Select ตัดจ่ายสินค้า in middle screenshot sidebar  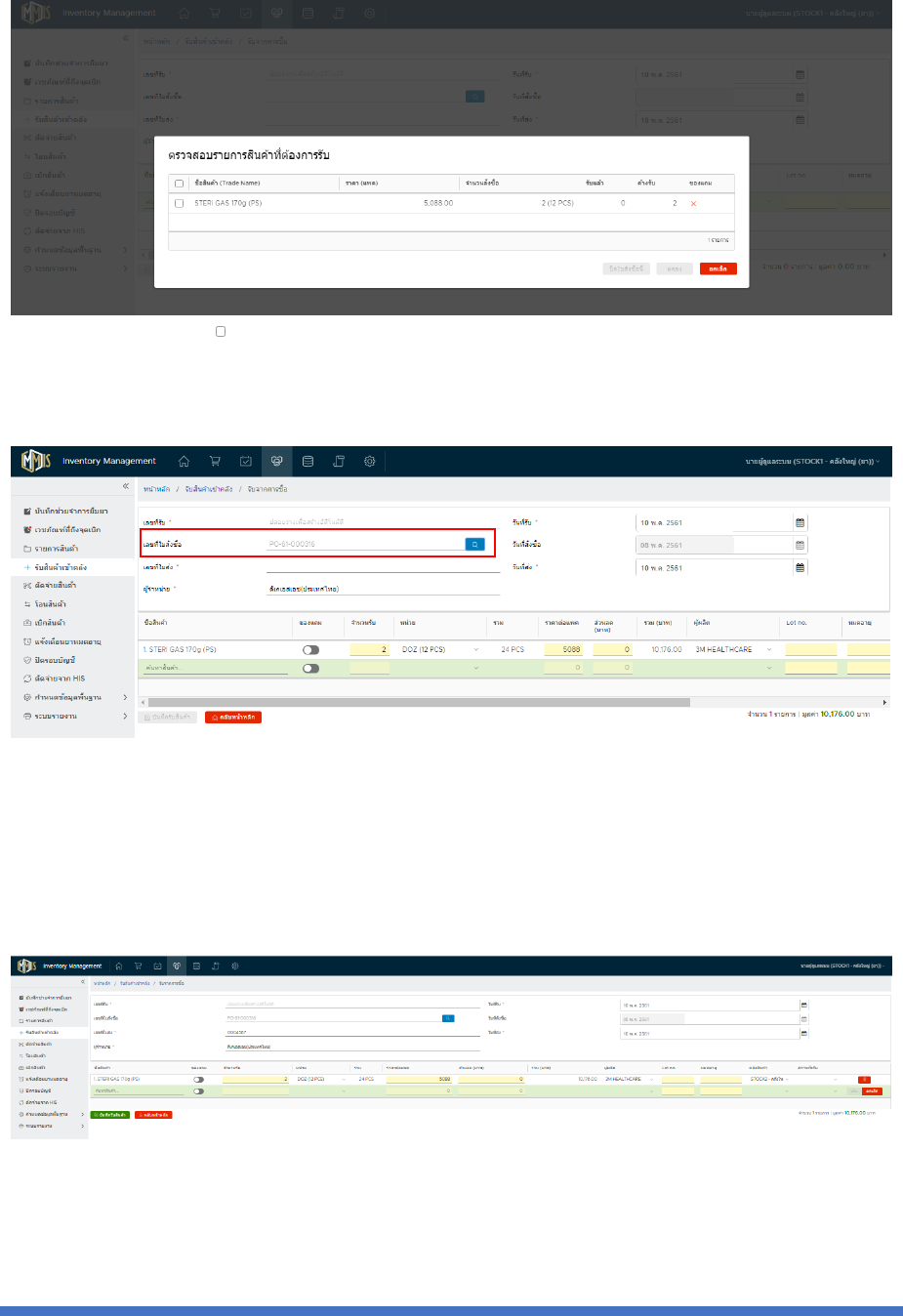click(56, 586)
